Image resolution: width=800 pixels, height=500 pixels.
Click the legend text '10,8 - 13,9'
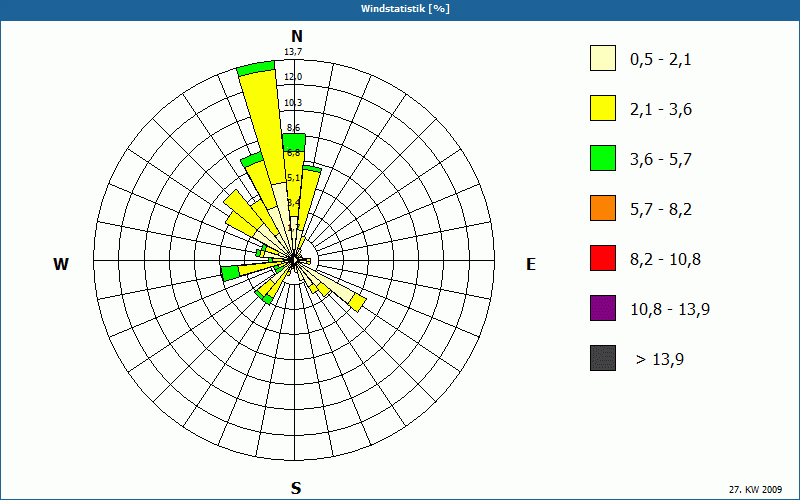coord(670,310)
